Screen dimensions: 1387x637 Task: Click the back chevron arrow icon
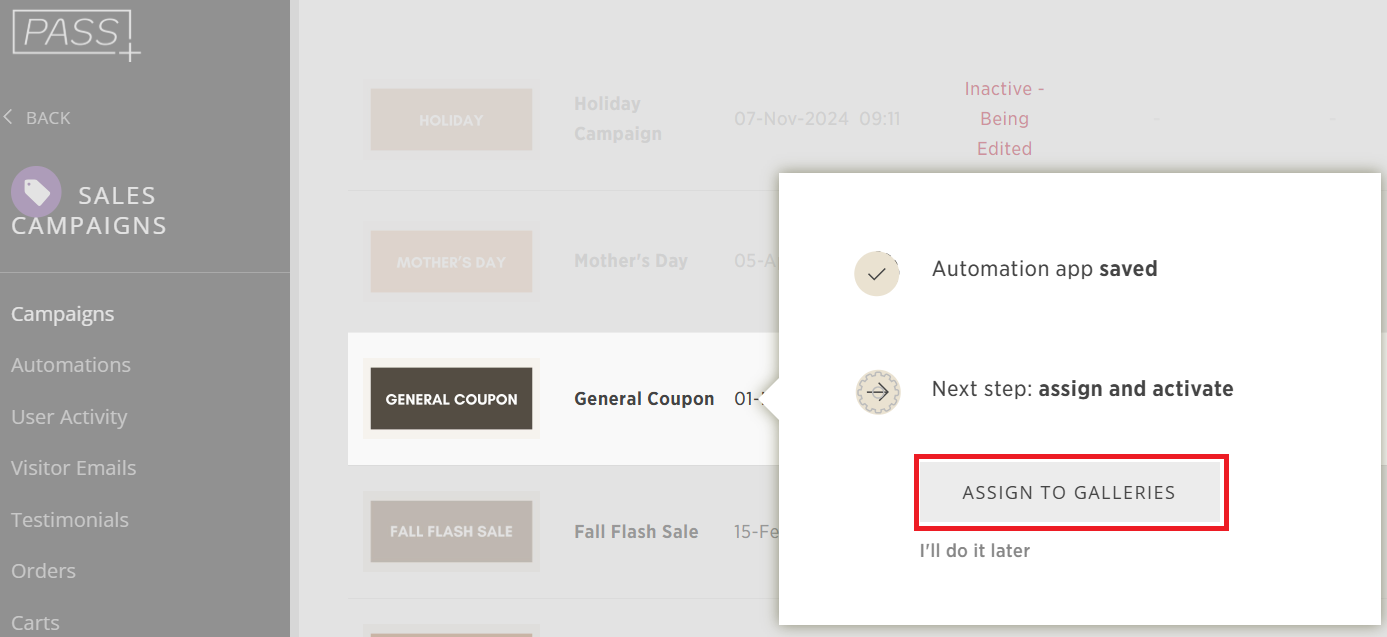(8, 117)
